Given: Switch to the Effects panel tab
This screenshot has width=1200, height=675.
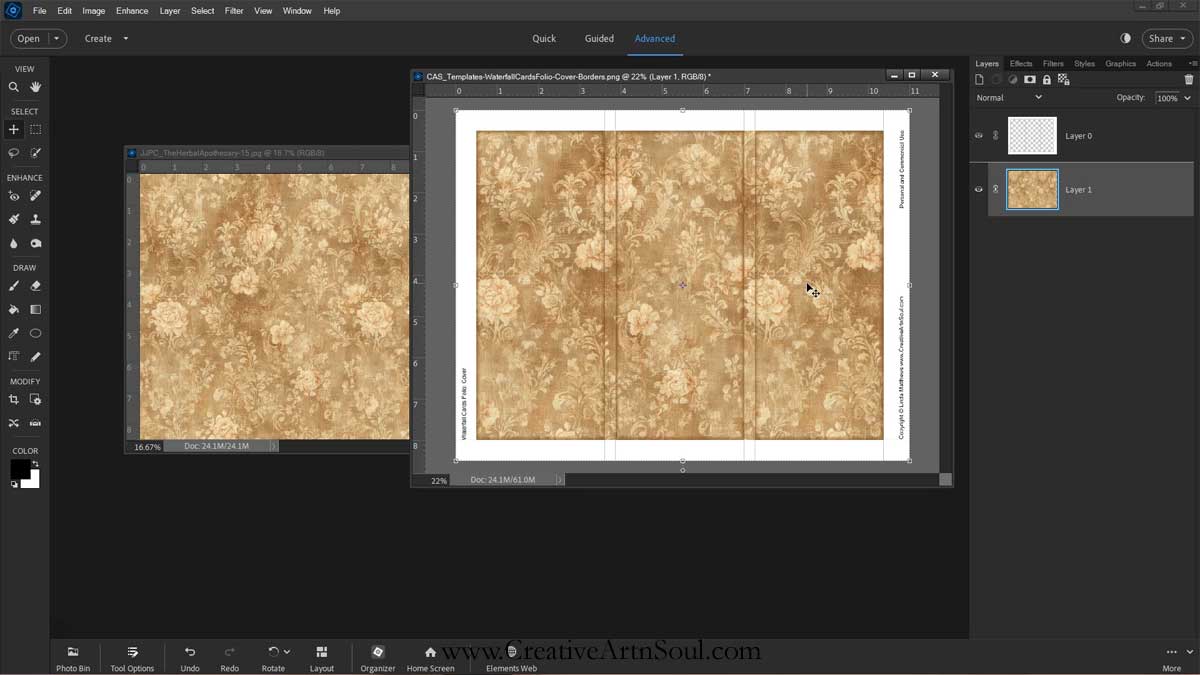Looking at the screenshot, I should click(x=1021, y=63).
